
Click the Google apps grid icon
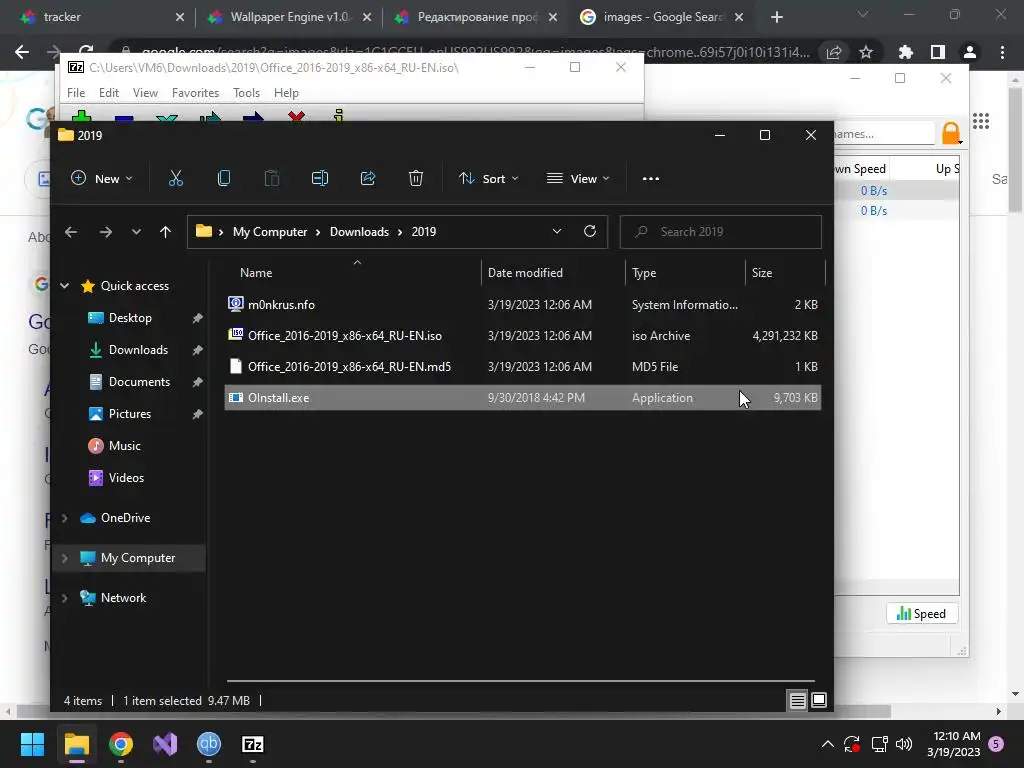[x=981, y=121]
